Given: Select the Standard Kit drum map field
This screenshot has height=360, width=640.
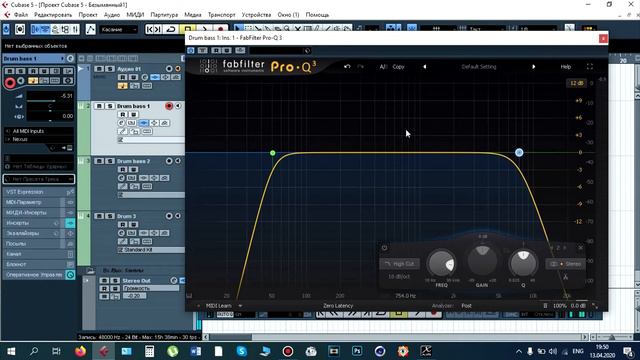Looking at the screenshot, I should 151,250.
